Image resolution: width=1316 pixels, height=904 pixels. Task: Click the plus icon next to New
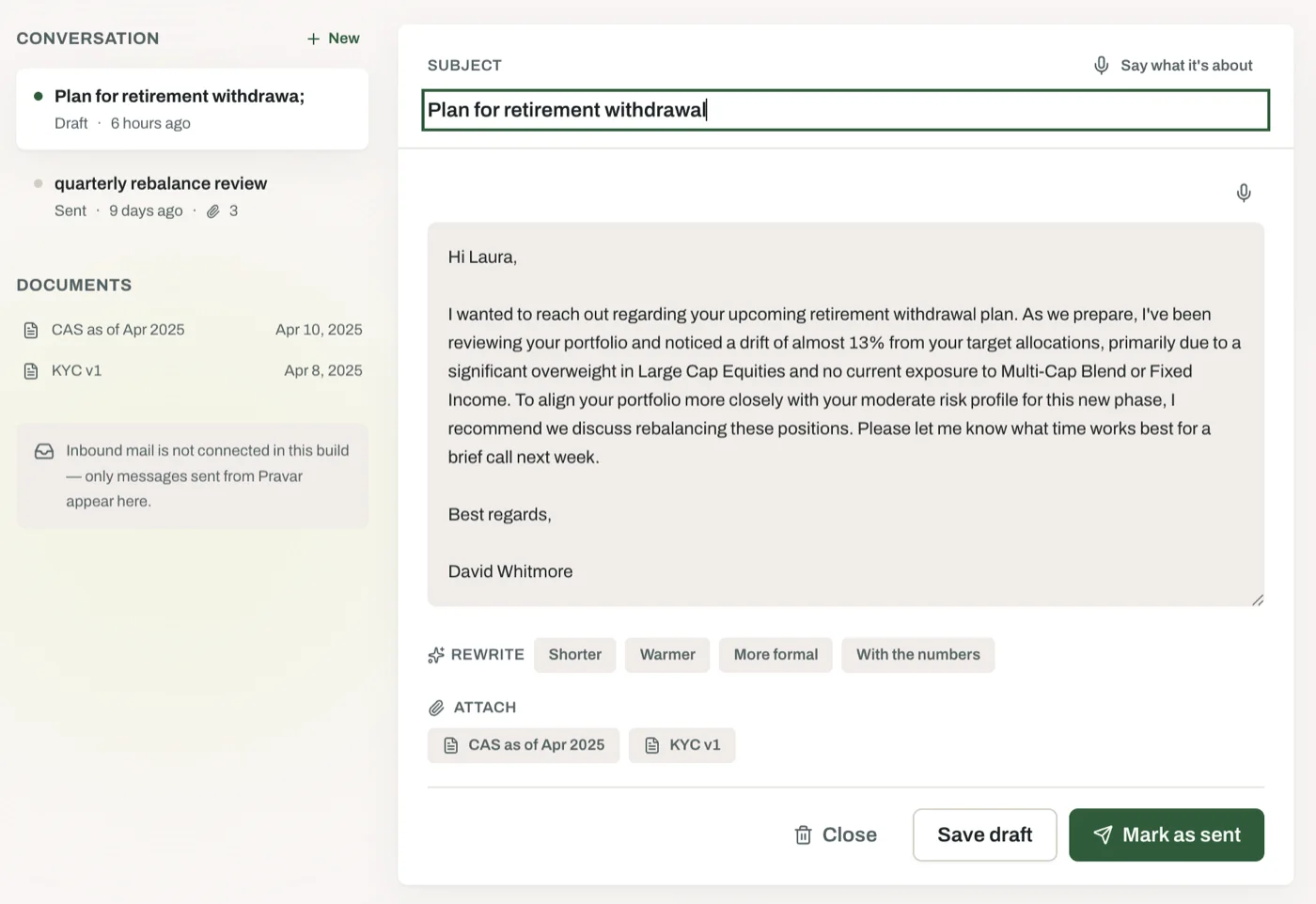click(313, 39)
